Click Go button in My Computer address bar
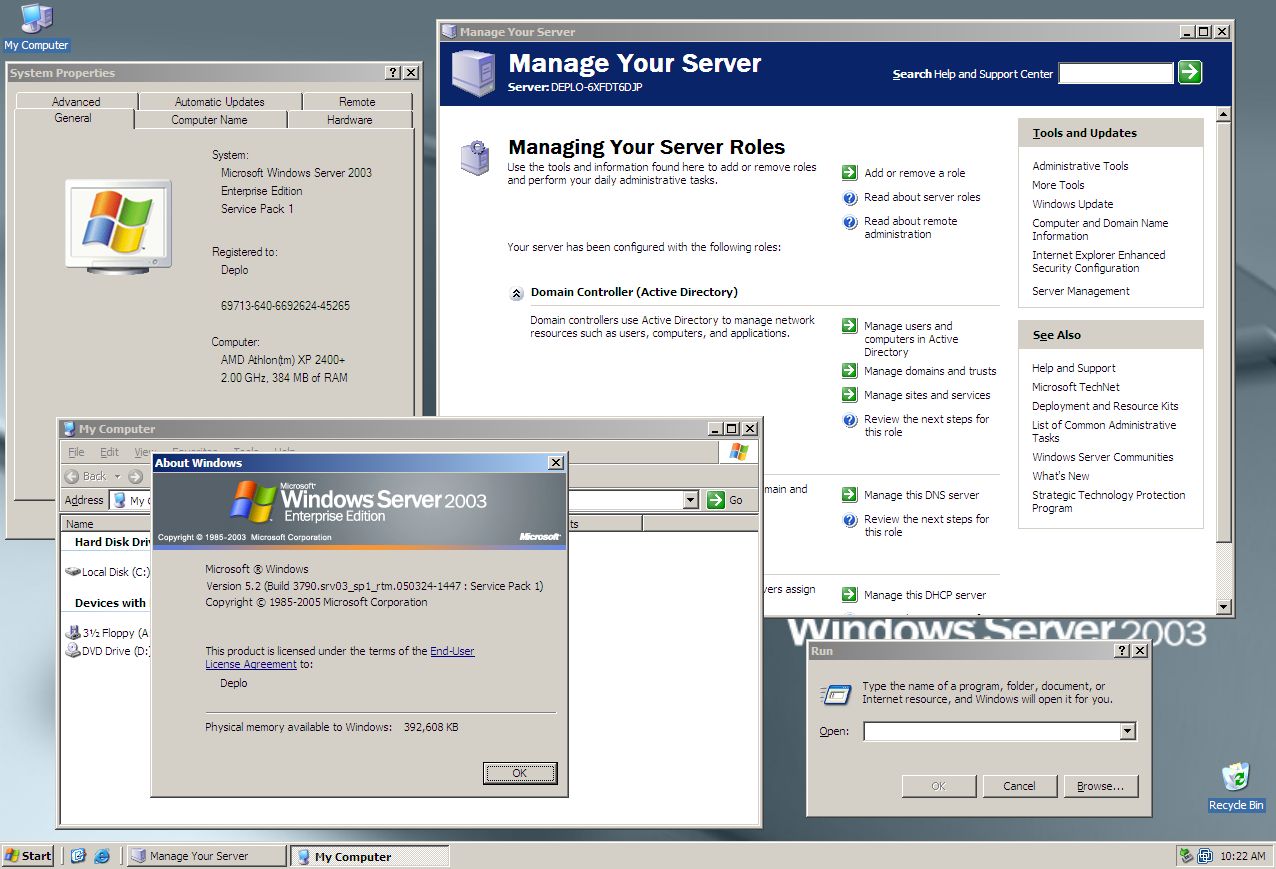Screen dimensions: 1276x869 726,500
